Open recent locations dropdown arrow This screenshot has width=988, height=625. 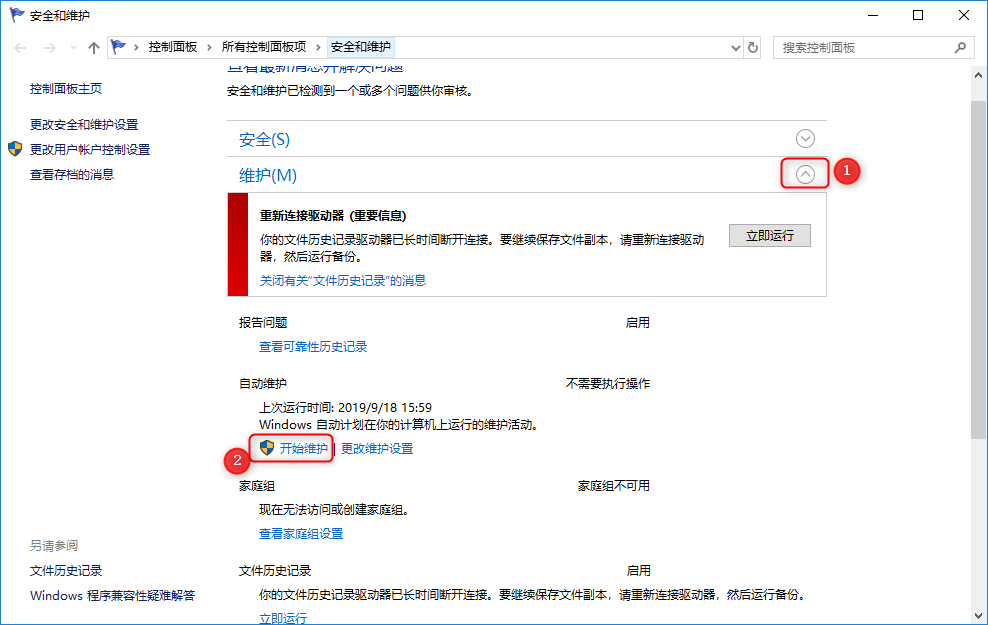74,48
